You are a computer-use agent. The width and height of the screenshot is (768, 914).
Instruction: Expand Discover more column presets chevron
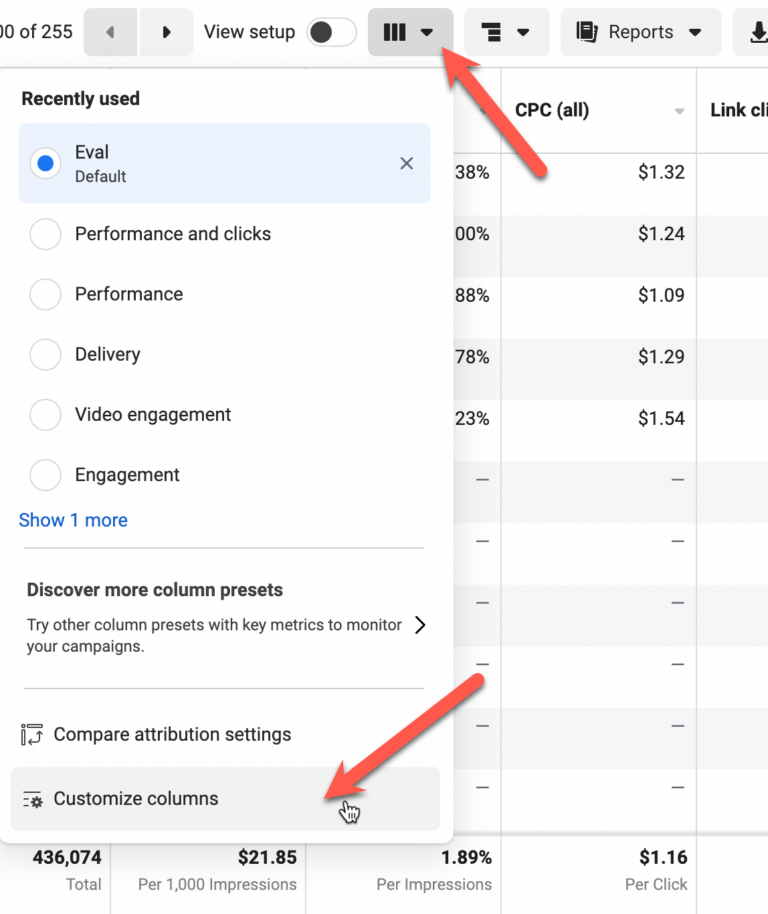tap(420, 625)
